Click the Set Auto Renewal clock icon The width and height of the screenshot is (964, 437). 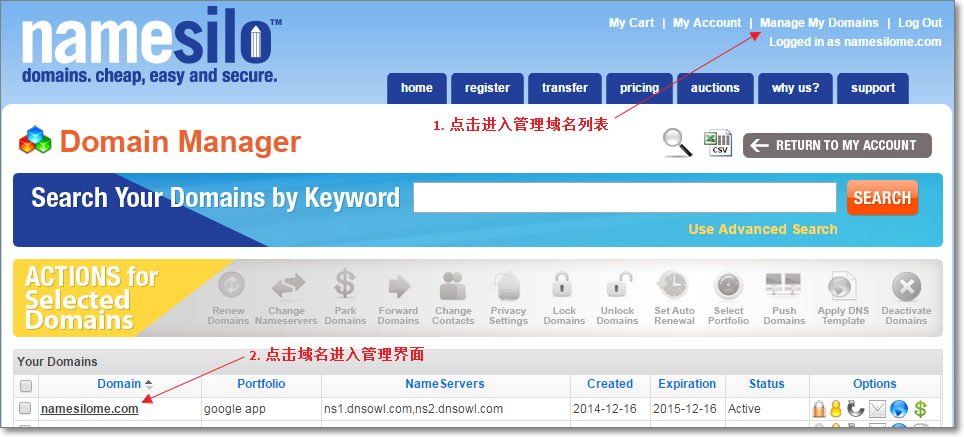tap(673, 285)
